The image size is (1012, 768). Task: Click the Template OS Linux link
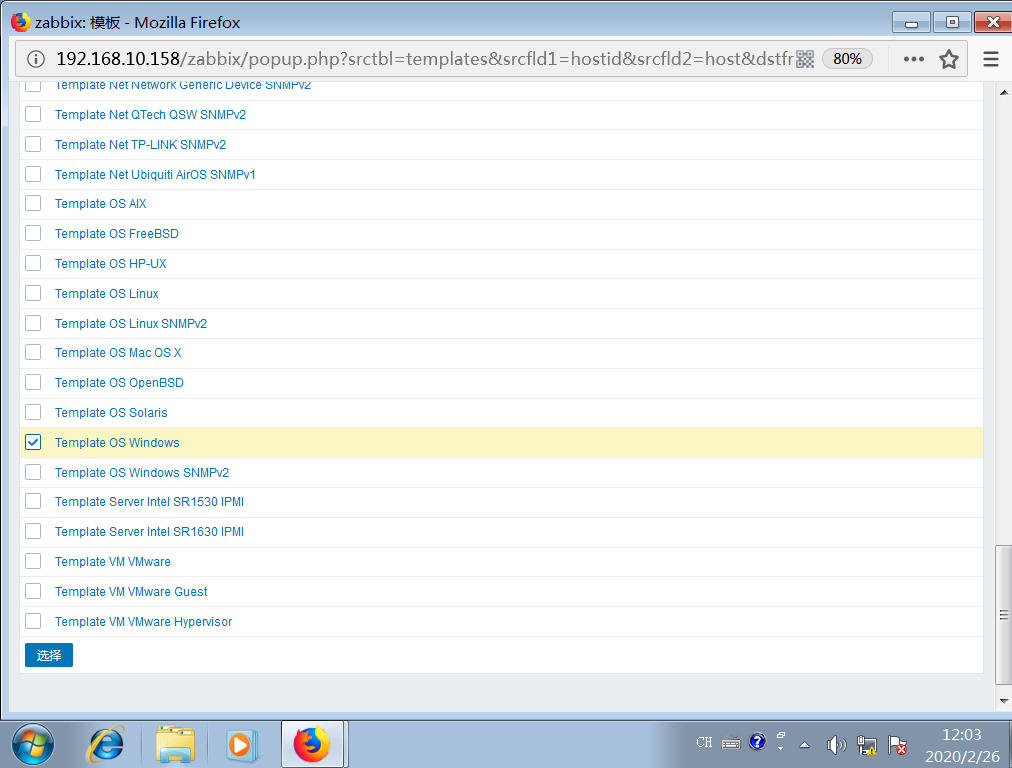106,294
